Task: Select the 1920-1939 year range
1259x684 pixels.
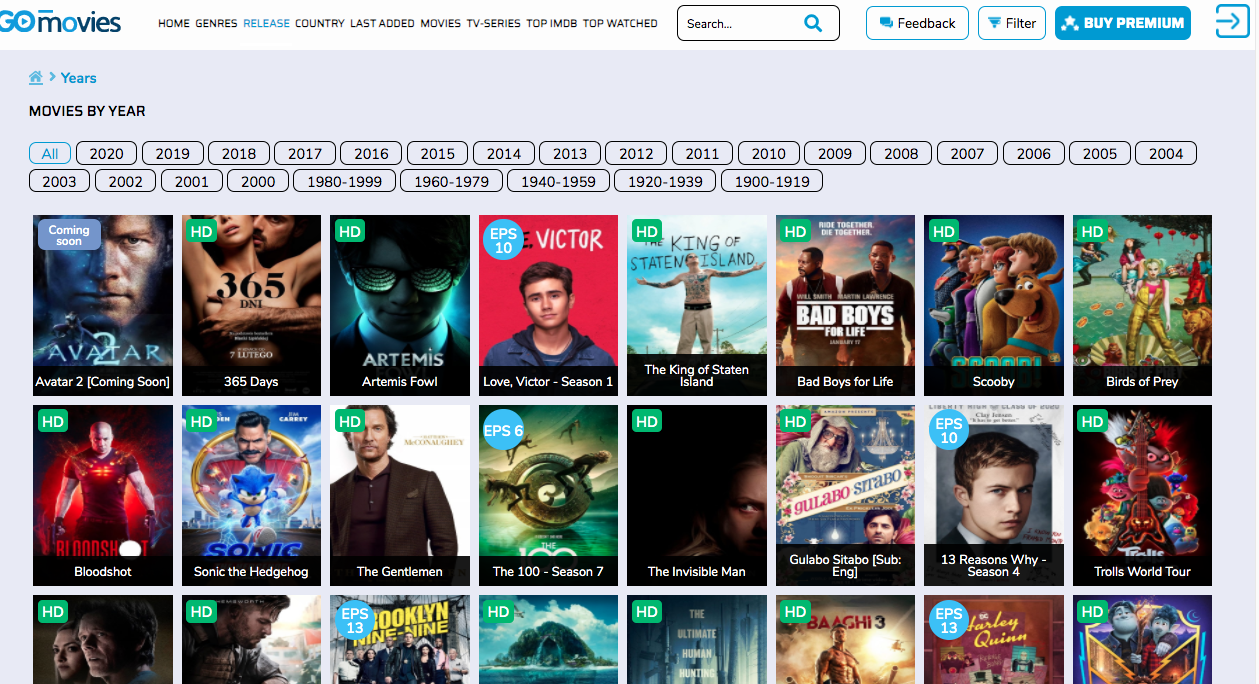Action: [665, 181]
